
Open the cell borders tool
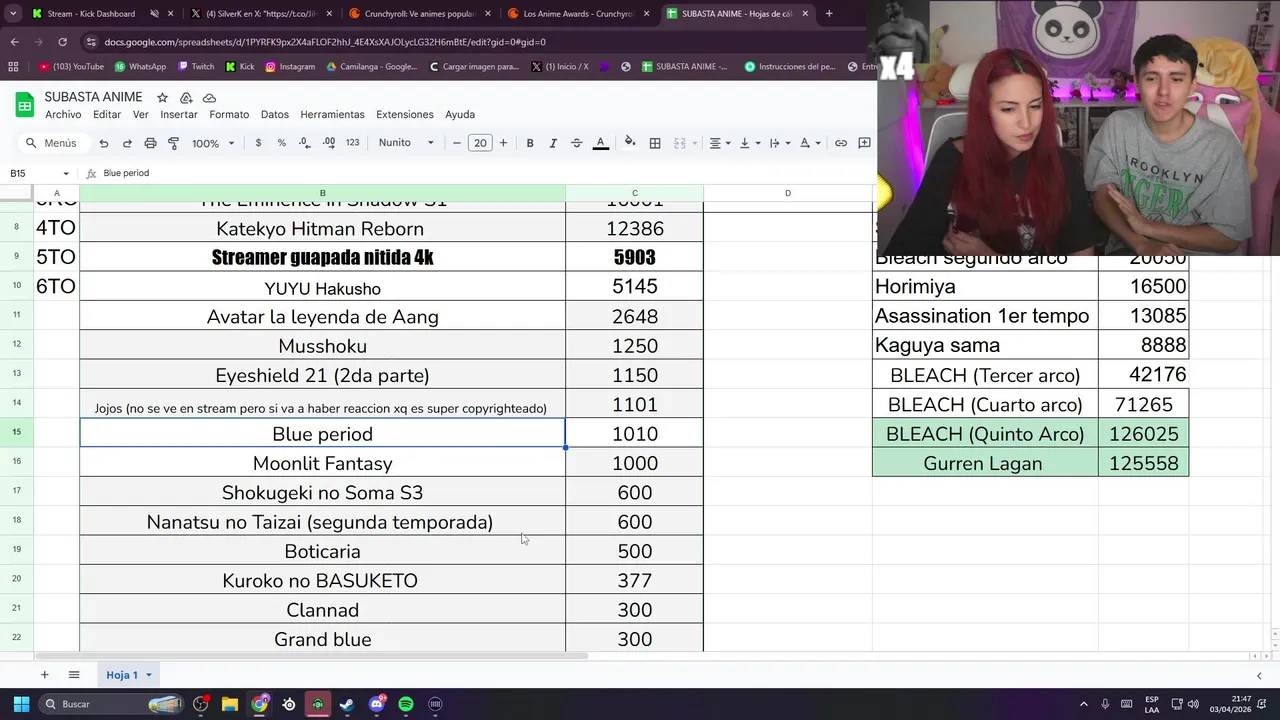[x=655, y=143]
